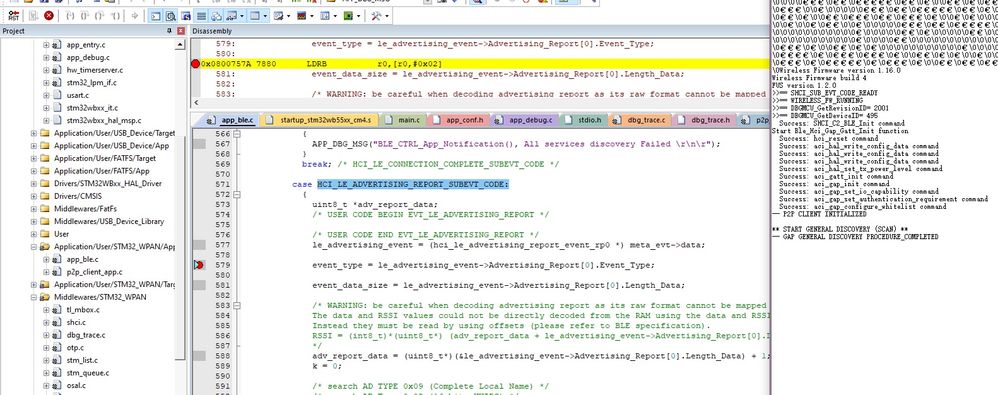
Task: Expand the Drivers/CMSIS folder
Action: (34, 196)
